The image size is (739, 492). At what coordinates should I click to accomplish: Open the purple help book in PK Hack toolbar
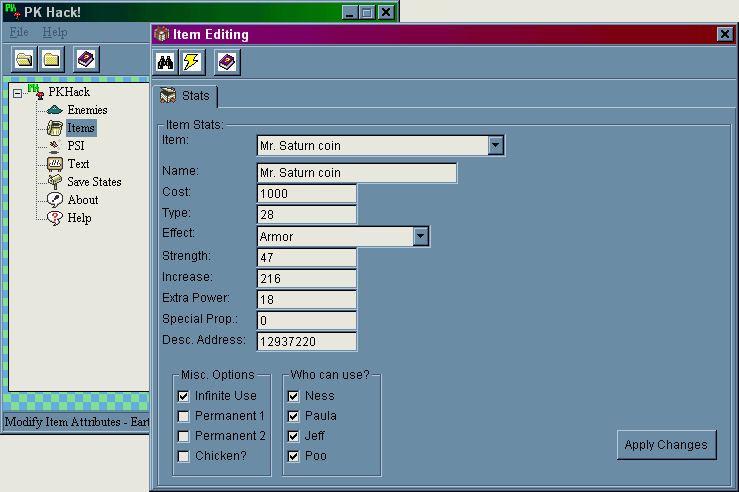pyautogui.click(x=86, y=59)
